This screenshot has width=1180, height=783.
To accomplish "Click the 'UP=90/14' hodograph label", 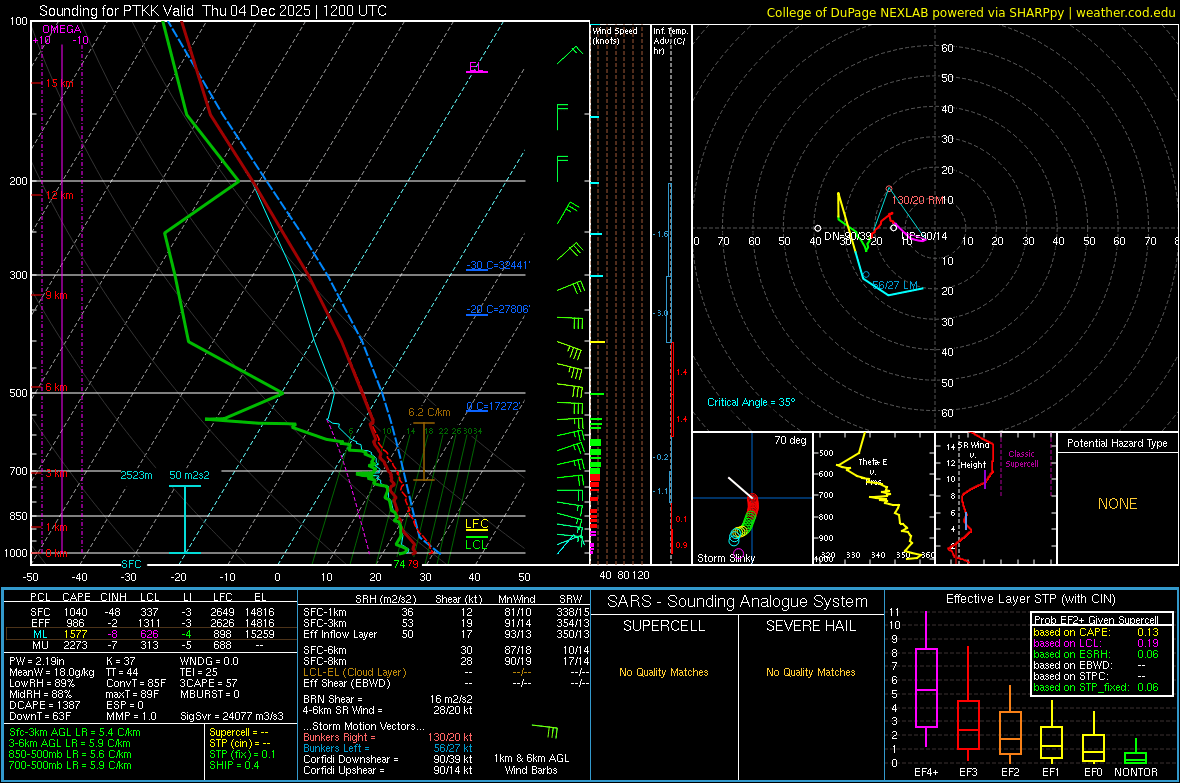I will click(924, 236).
